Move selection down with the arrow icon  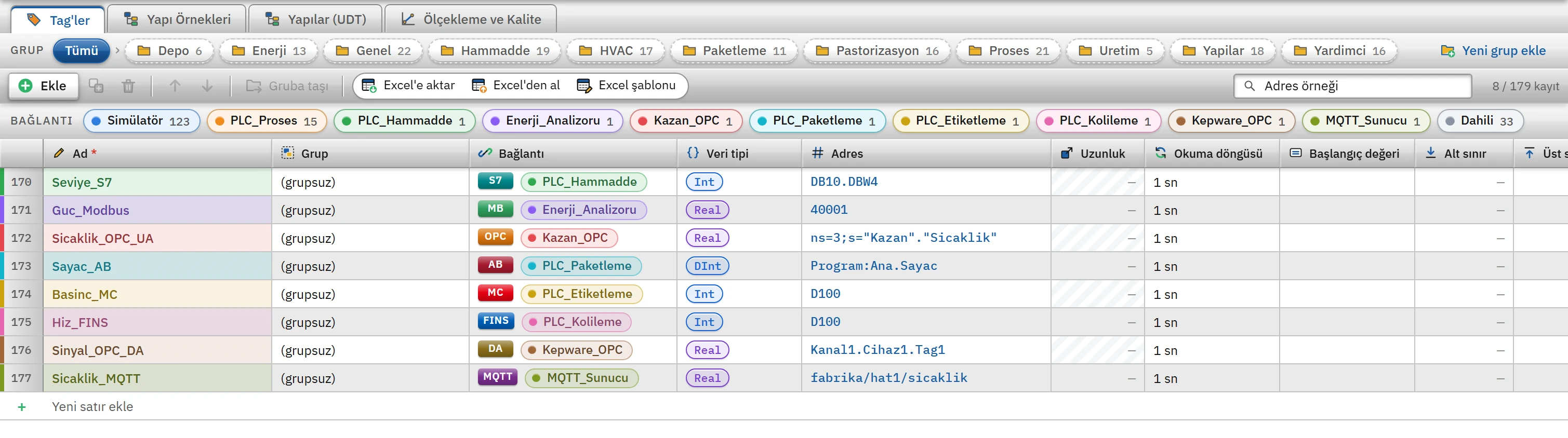pyautogui.click(x=207, y=86)
